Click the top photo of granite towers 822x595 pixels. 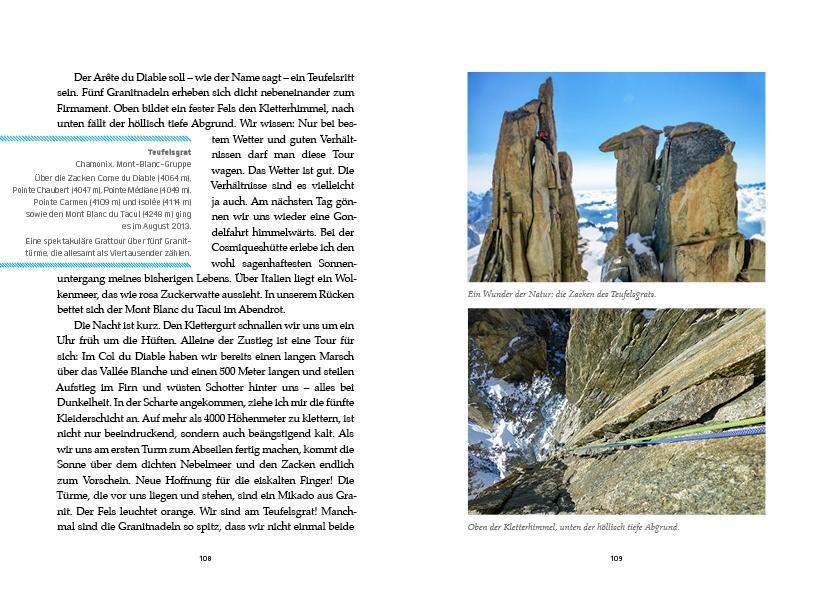(616, 176)
